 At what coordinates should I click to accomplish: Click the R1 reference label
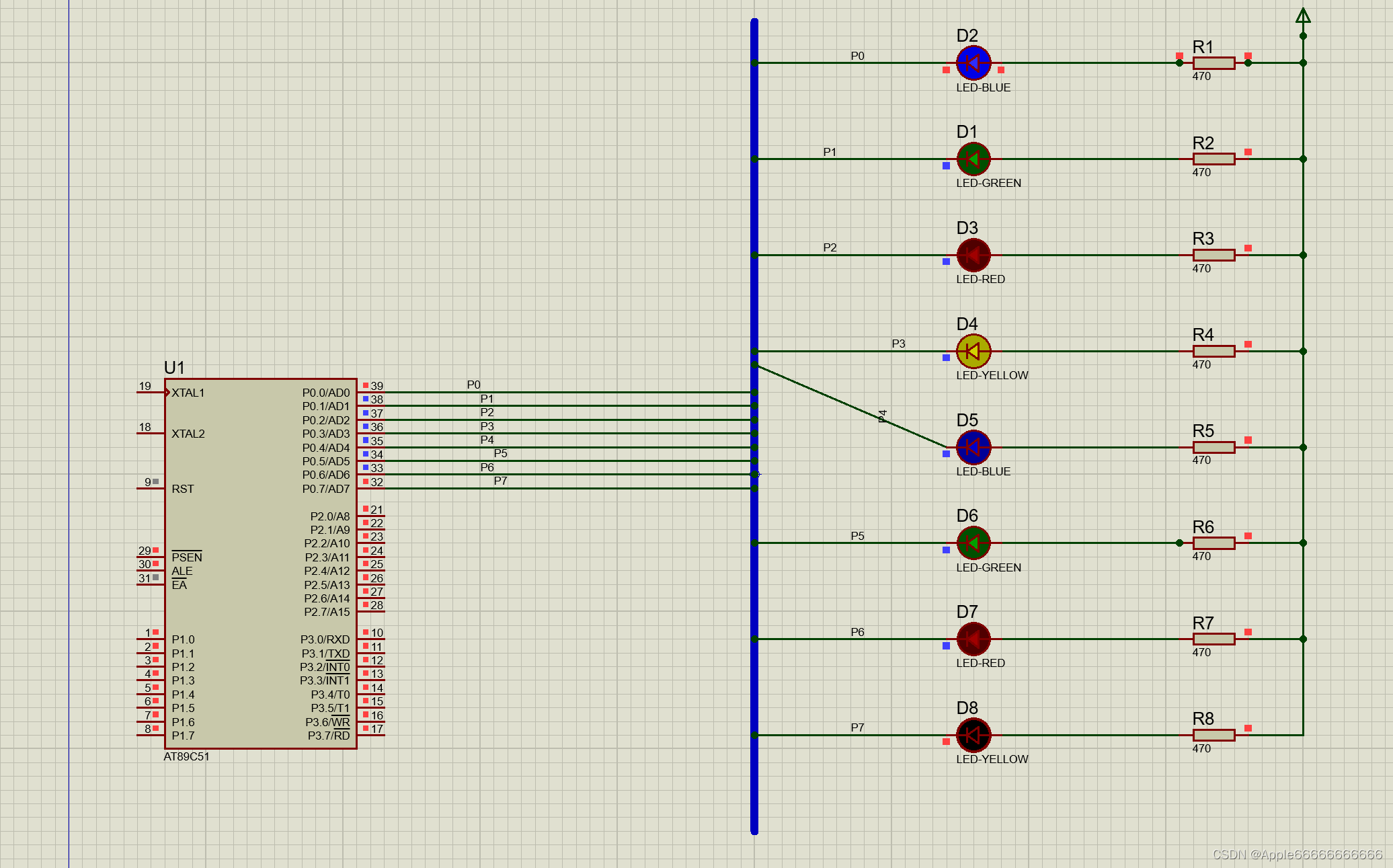click(x=1203, y=47)
